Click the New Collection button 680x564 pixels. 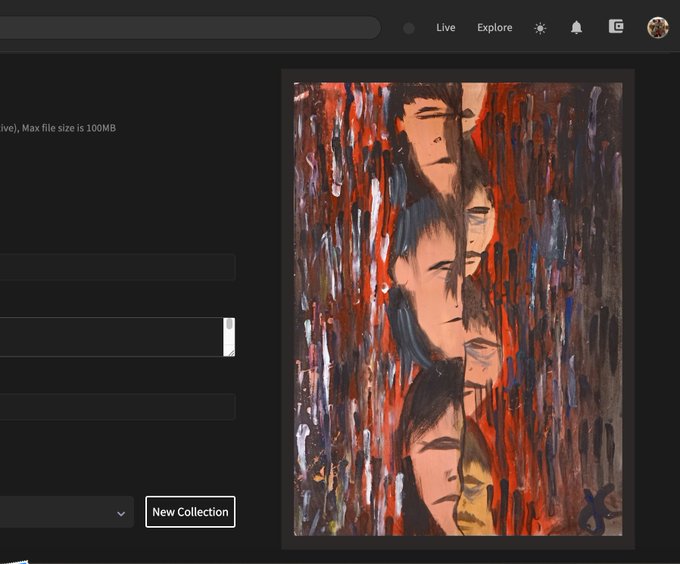[190, 512]
